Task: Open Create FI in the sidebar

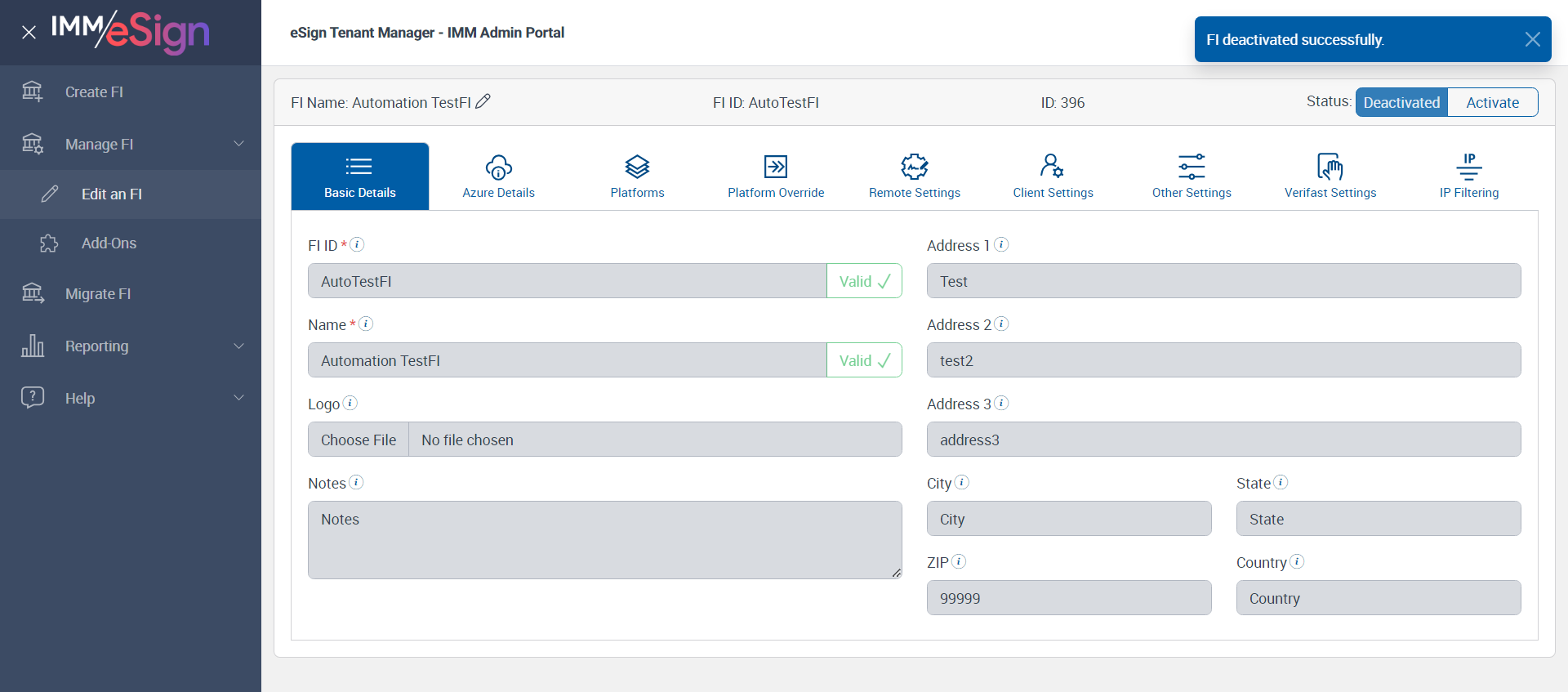Action: (x=131, y=92)
